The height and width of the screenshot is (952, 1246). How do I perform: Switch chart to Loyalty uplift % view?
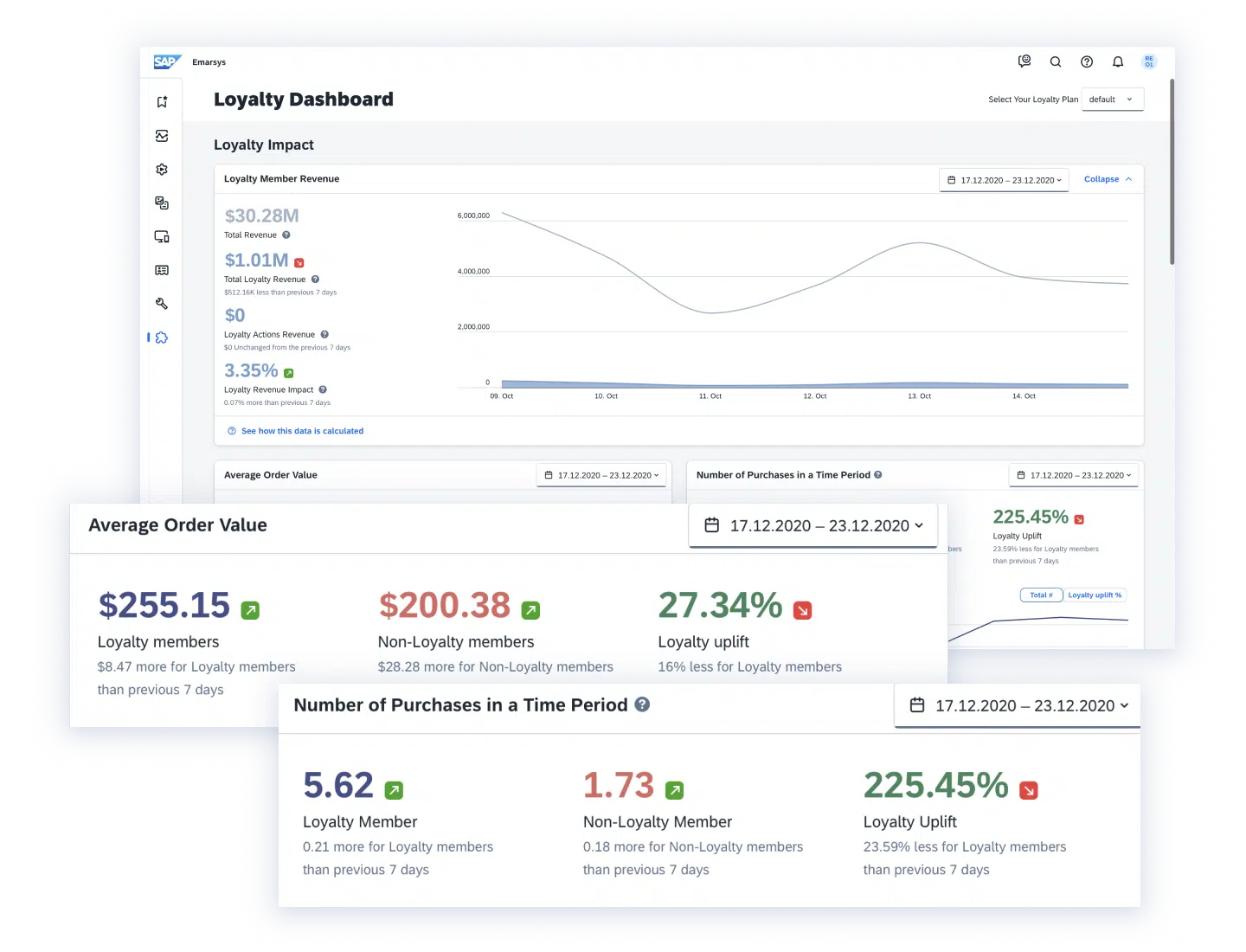[1095, 595]
